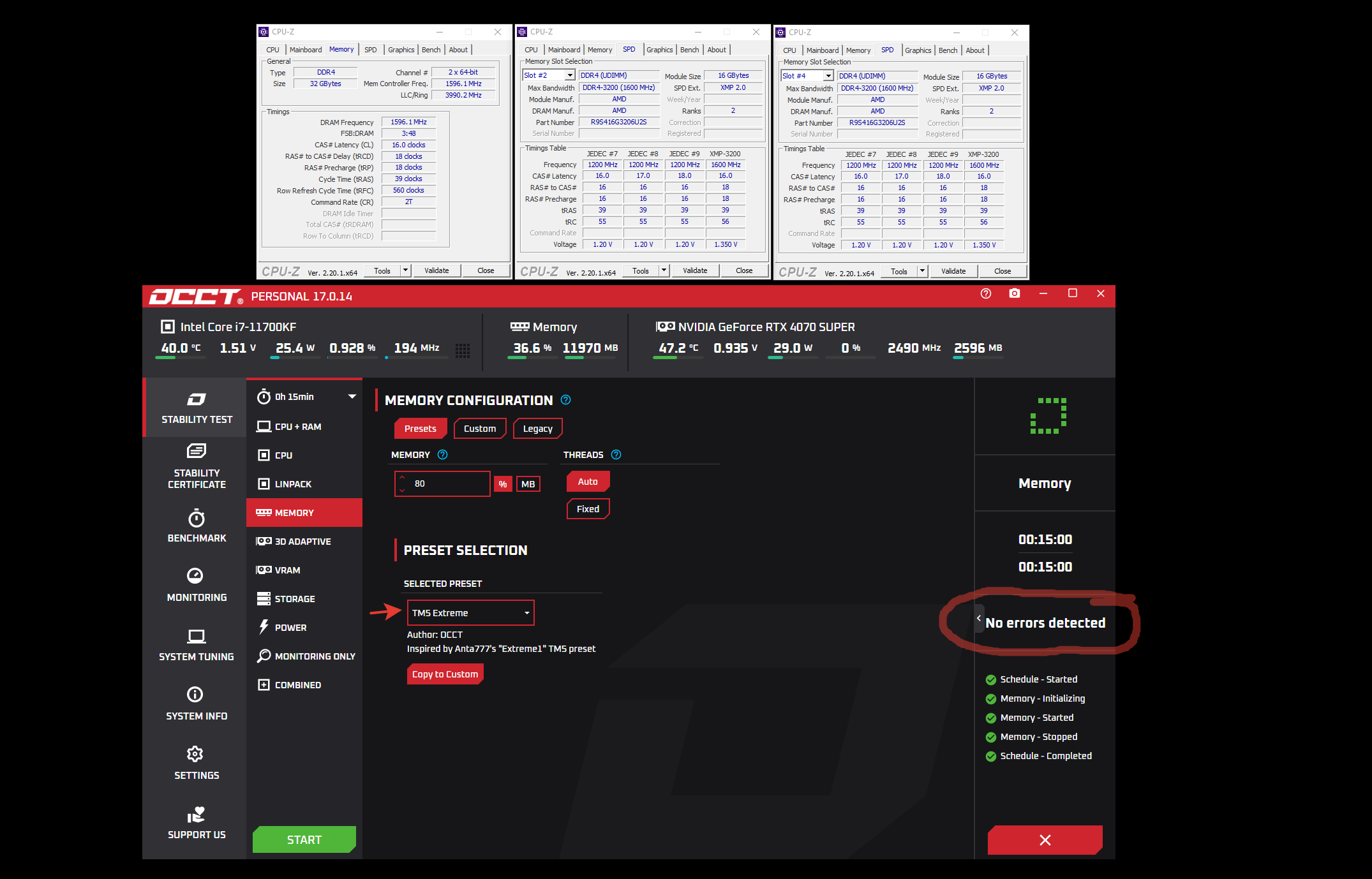Start the memory stability test
The image size is (1372, 879).
click(304, 839)
